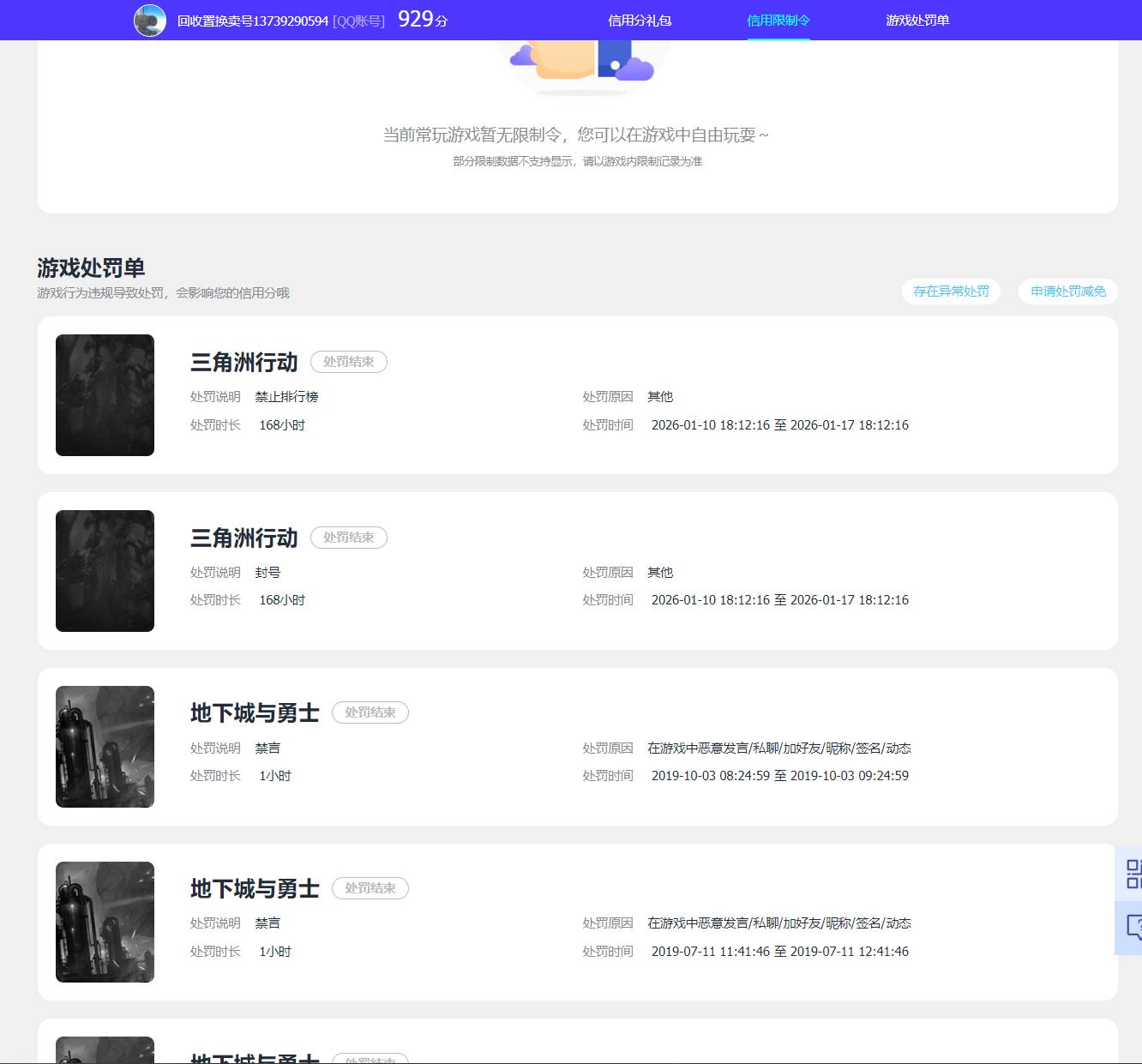Go to 游戏处罚单 tab
This screenshot has width=1142, height=1064.
click(917, 21)
